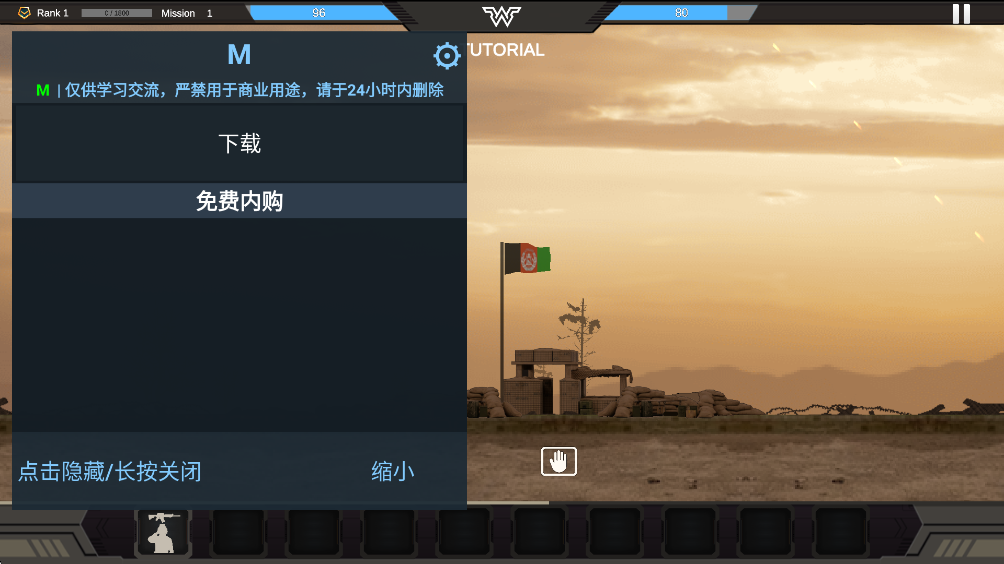Click the W logo at top center
This screenshot has height=564, width=1004.
click(x=501, y=15)
